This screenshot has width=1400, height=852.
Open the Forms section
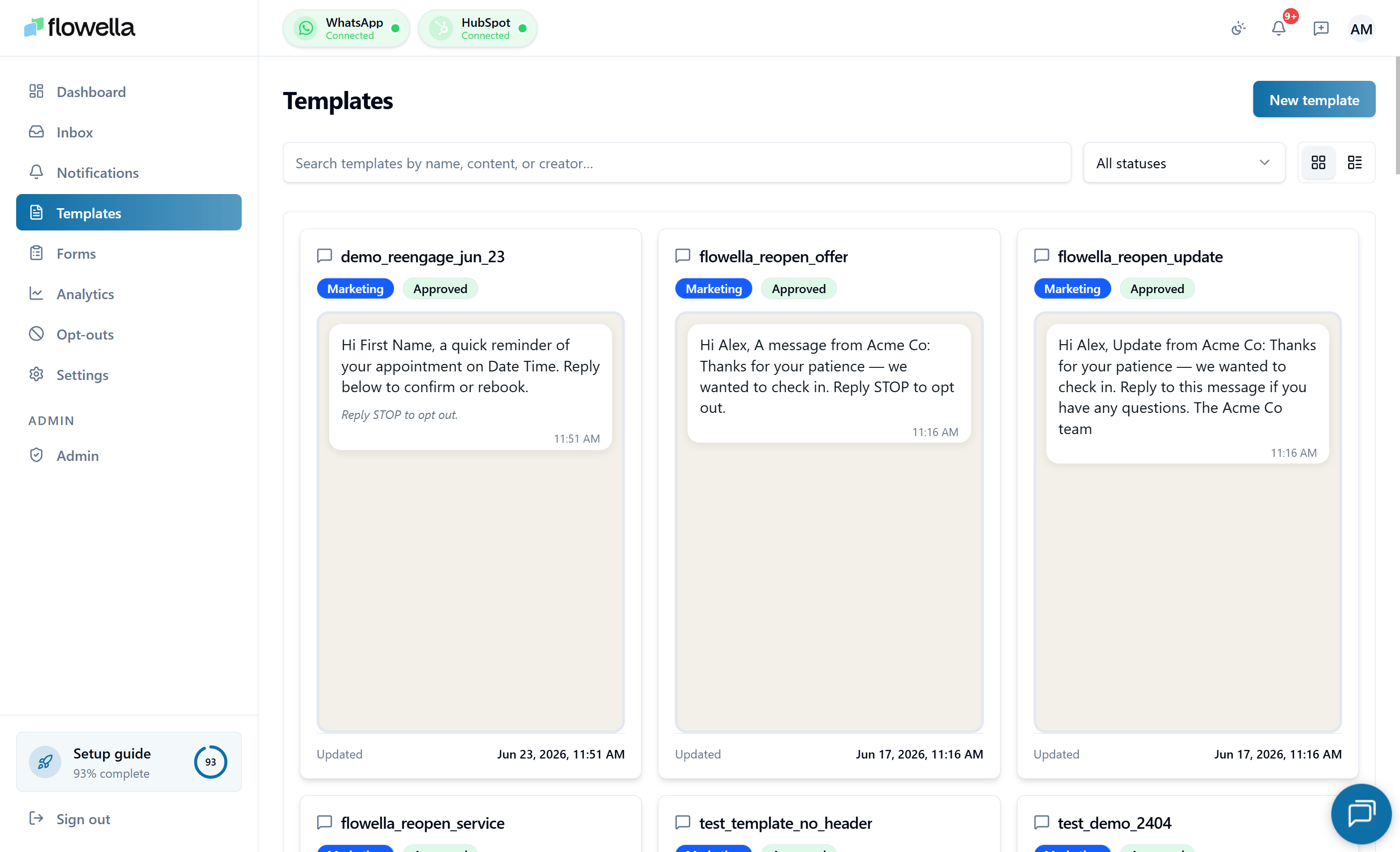click(x=129, y=253)
